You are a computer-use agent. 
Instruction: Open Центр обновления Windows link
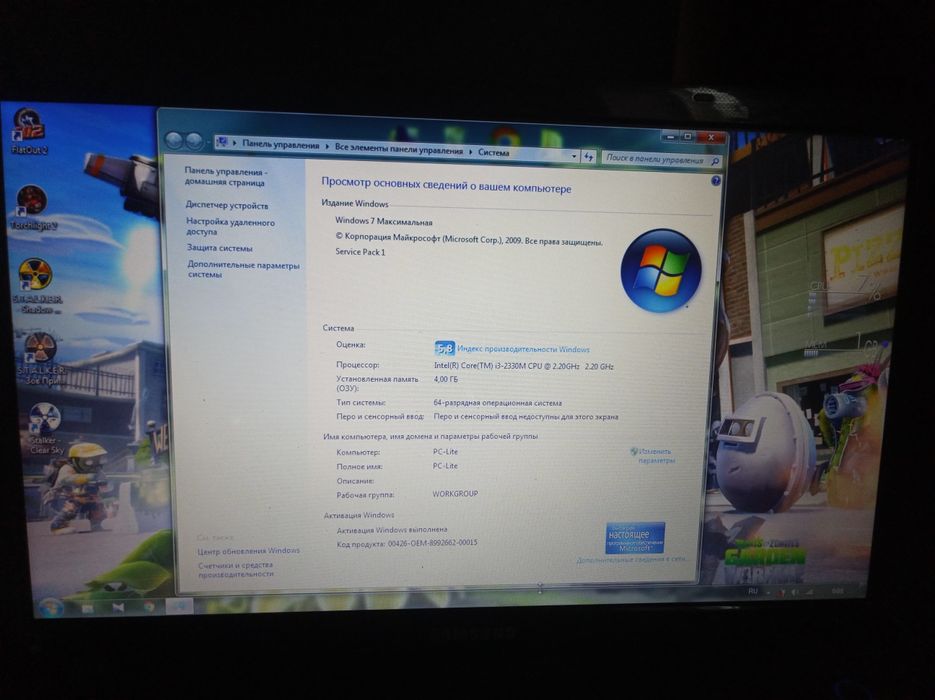tap(249, 551)
